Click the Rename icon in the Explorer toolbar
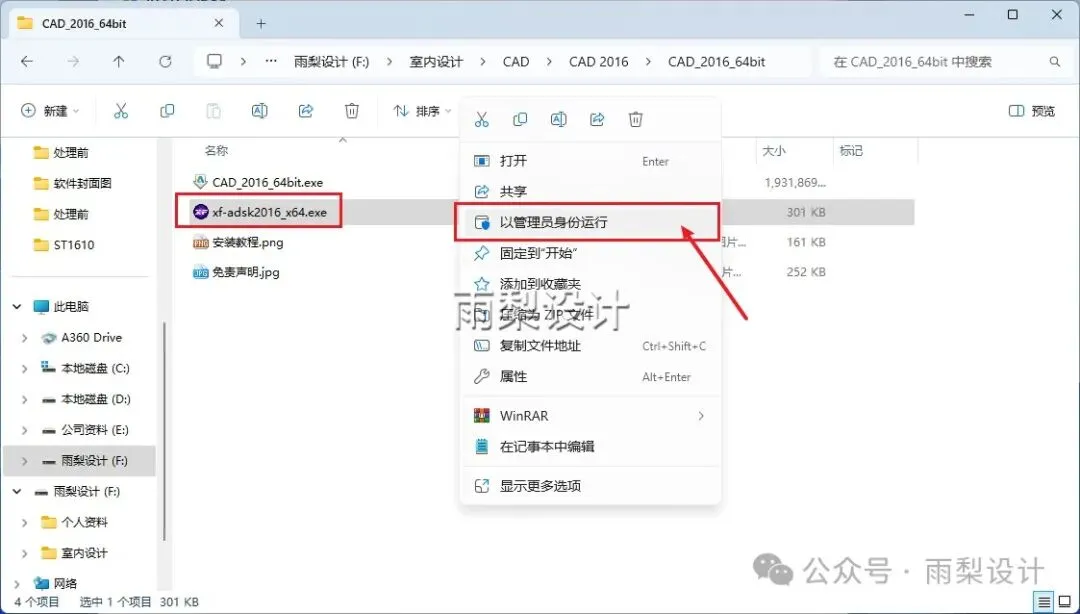Viewport: 1080px width, 614px height. tap(260, 111)
